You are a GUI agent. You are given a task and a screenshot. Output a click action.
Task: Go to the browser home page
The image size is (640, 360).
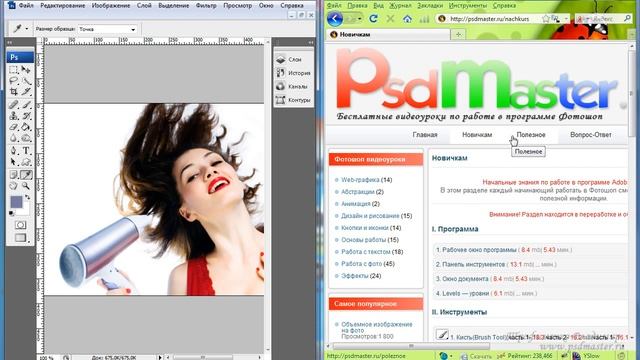[x=407, y=19]
